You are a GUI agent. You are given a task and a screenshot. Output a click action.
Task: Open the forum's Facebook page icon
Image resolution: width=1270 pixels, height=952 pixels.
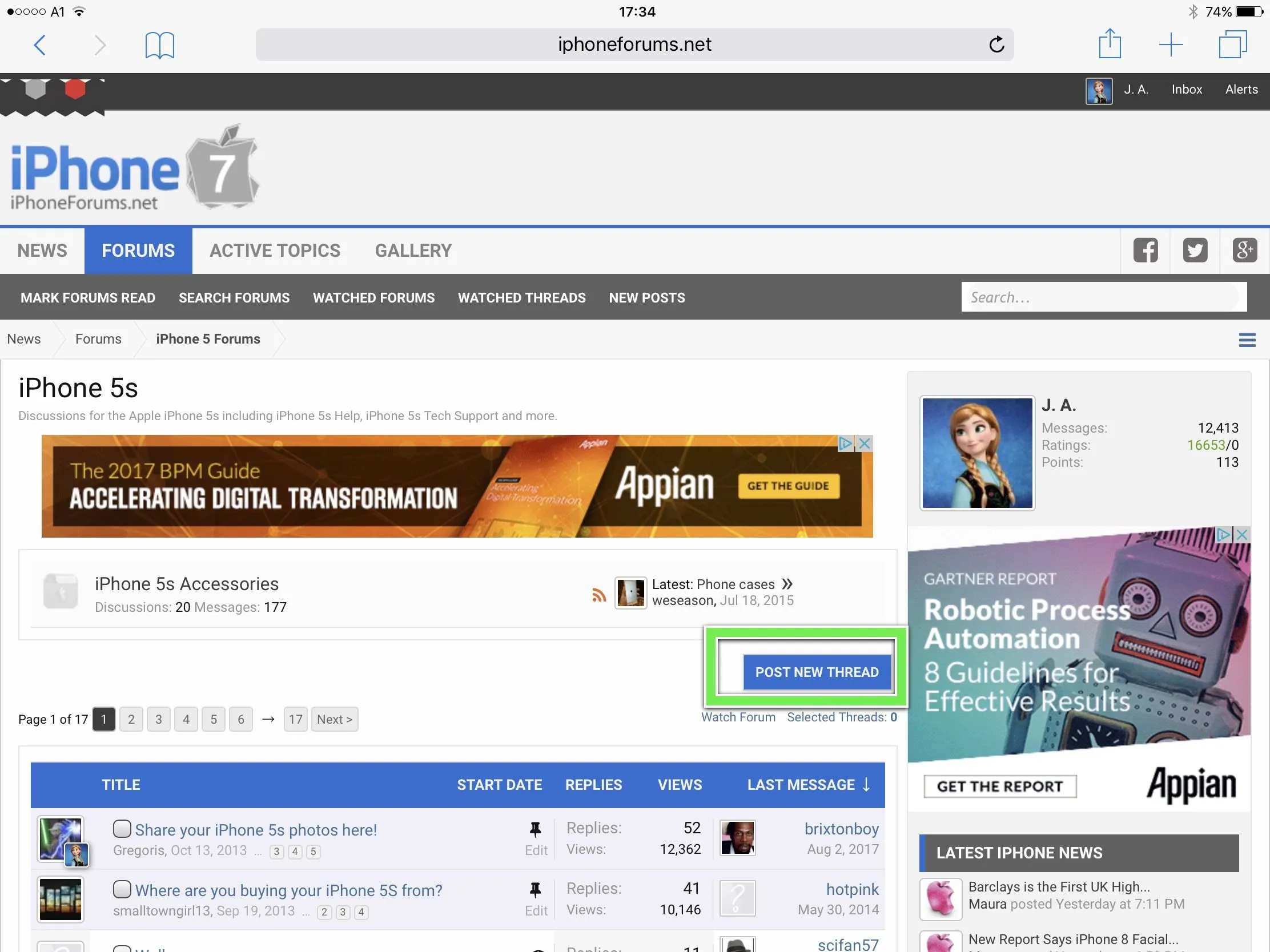pyautogui.click(x=1145, y=251)
